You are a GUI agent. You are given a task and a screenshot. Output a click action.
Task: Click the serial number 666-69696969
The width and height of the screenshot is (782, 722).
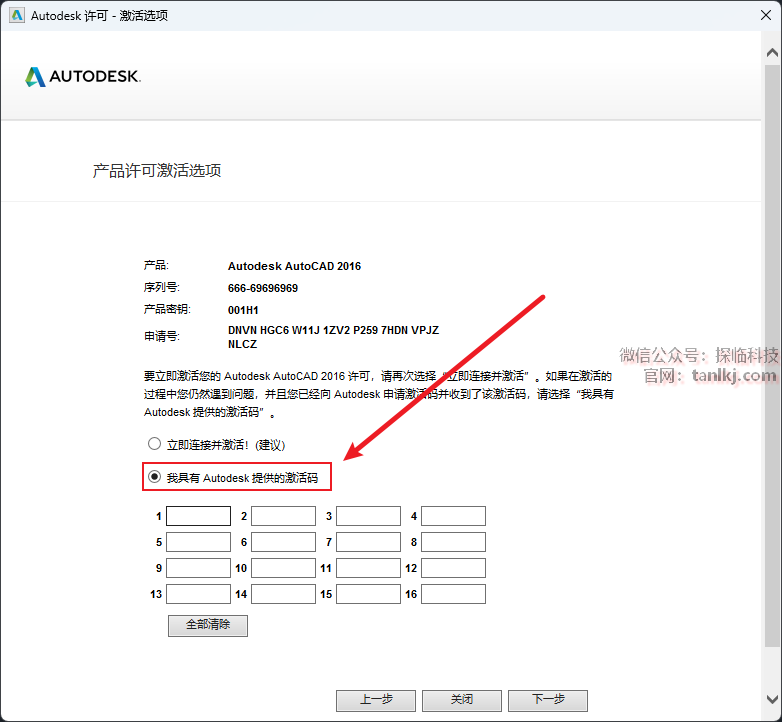point(263,288)
